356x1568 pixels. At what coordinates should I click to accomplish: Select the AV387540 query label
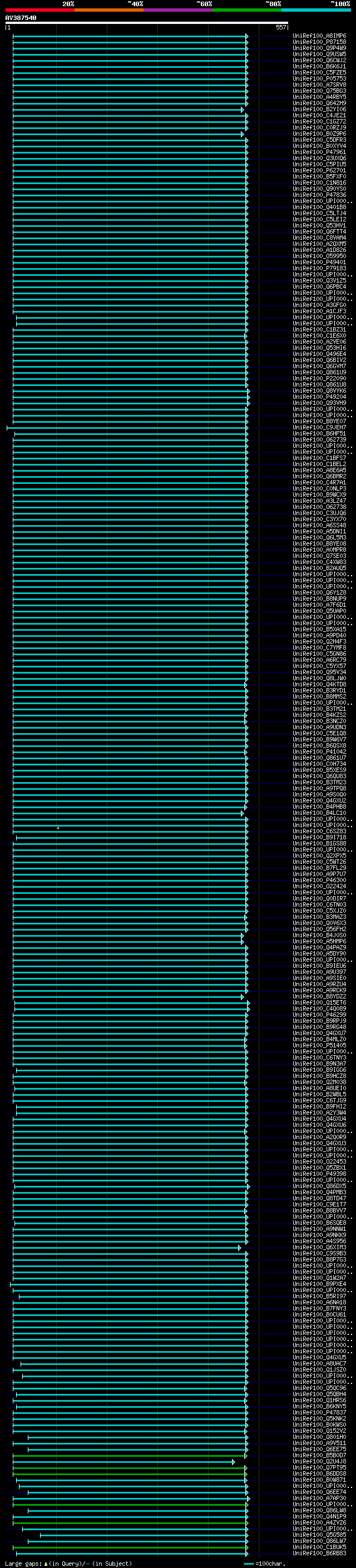21,18
